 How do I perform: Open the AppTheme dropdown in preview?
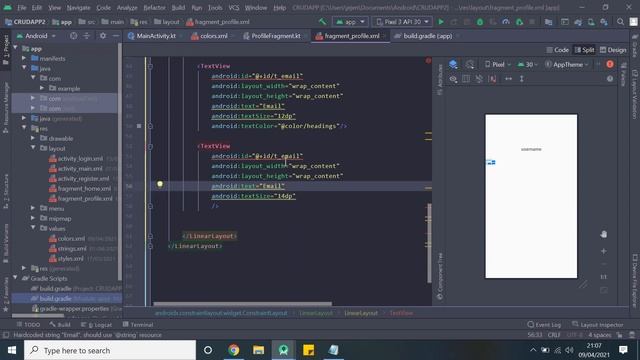(x=567, y=64)
